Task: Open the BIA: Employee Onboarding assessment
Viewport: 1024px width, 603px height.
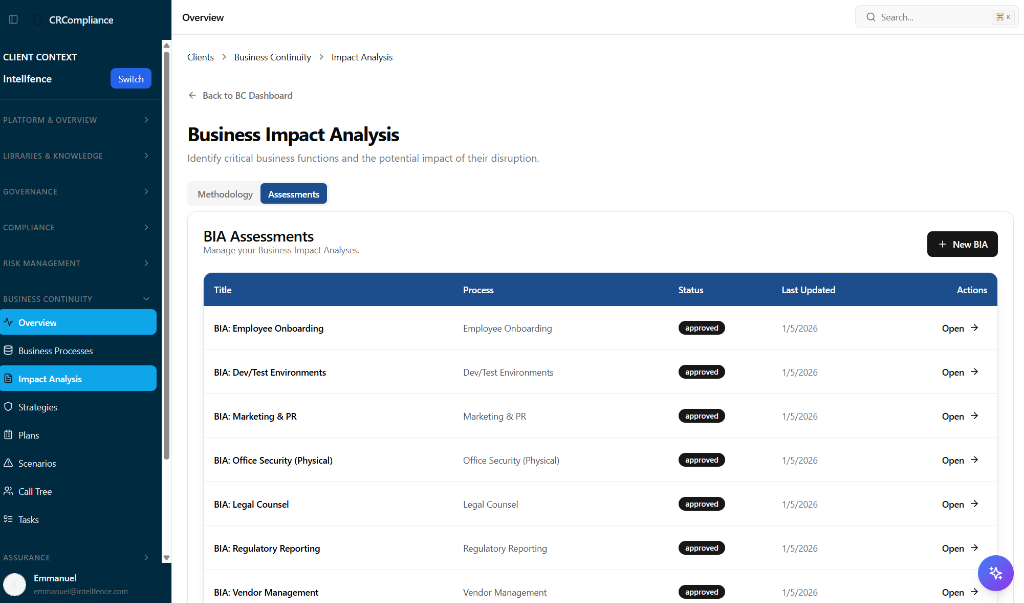Action: pyautogui.click(x=959, y=328)
